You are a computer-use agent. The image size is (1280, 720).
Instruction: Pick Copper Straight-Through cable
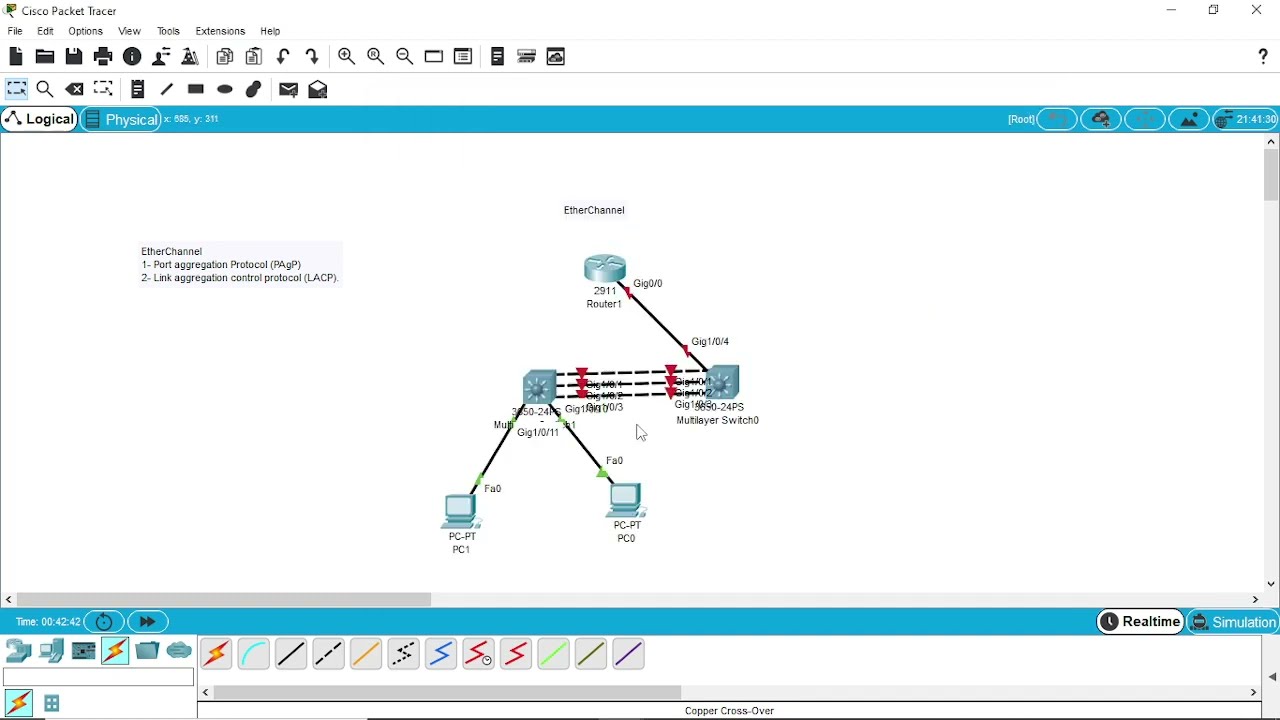click(x=291, y=654)
